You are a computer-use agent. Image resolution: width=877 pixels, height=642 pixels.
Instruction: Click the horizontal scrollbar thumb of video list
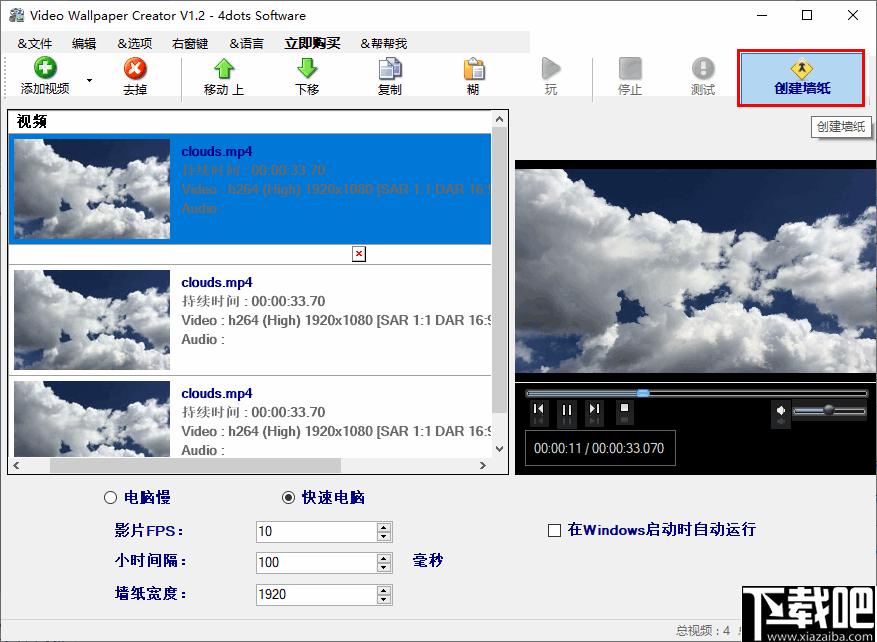coord(195,465)
